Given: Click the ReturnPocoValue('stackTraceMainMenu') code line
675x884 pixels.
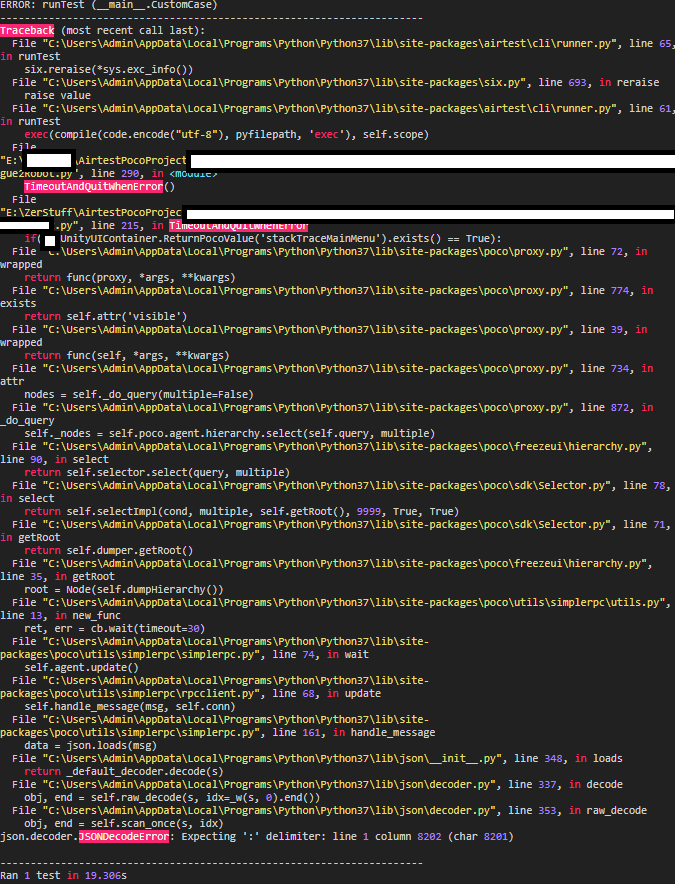Looking at the screenshot, I should click(x=263, y=238).
